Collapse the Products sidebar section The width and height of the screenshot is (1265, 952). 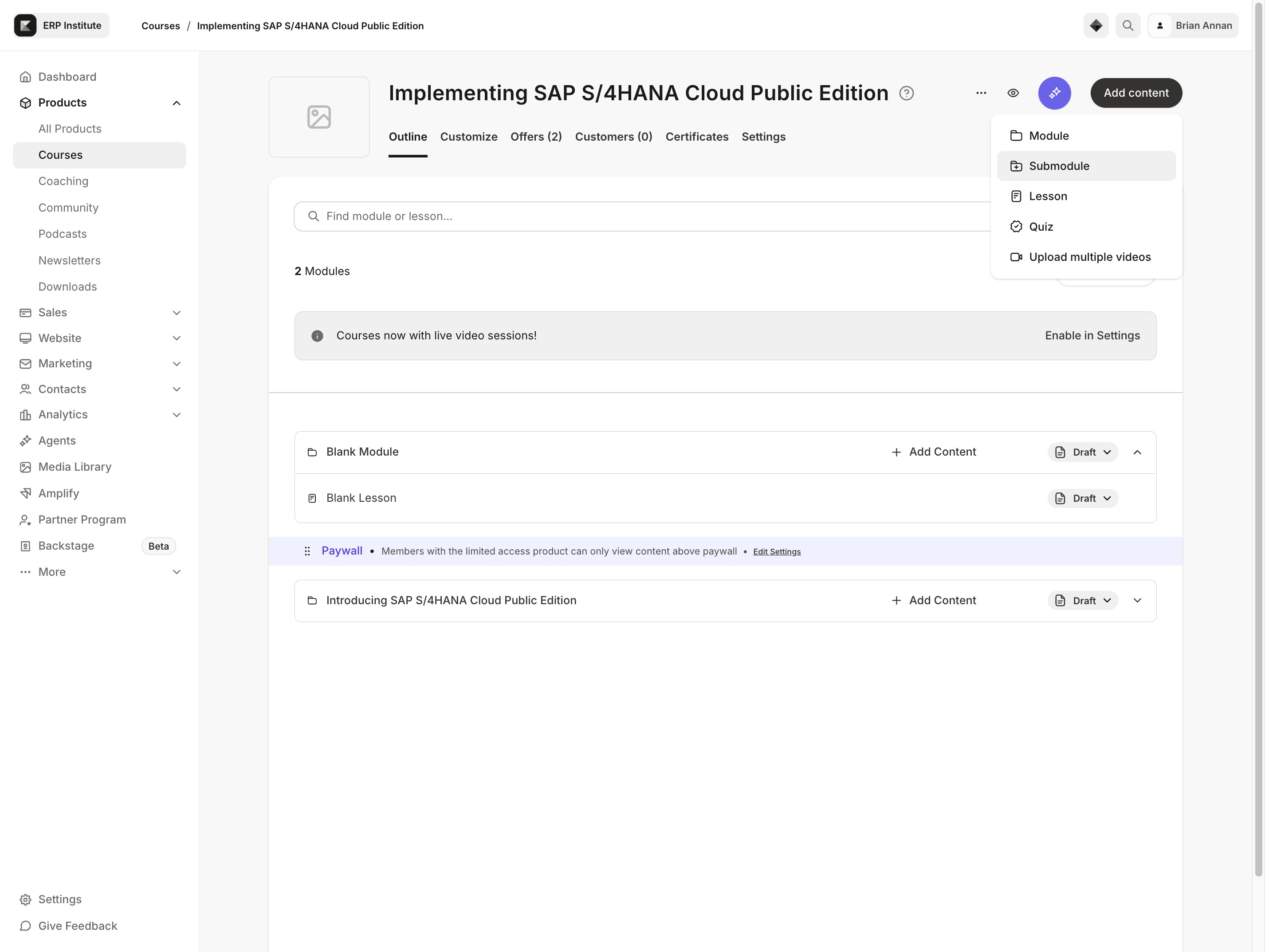point(177,103)
